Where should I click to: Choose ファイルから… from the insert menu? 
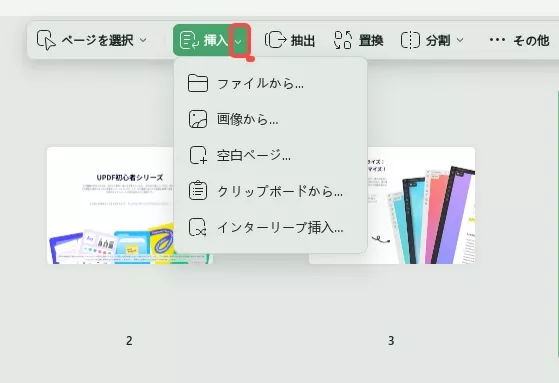[x=271, y=84]
